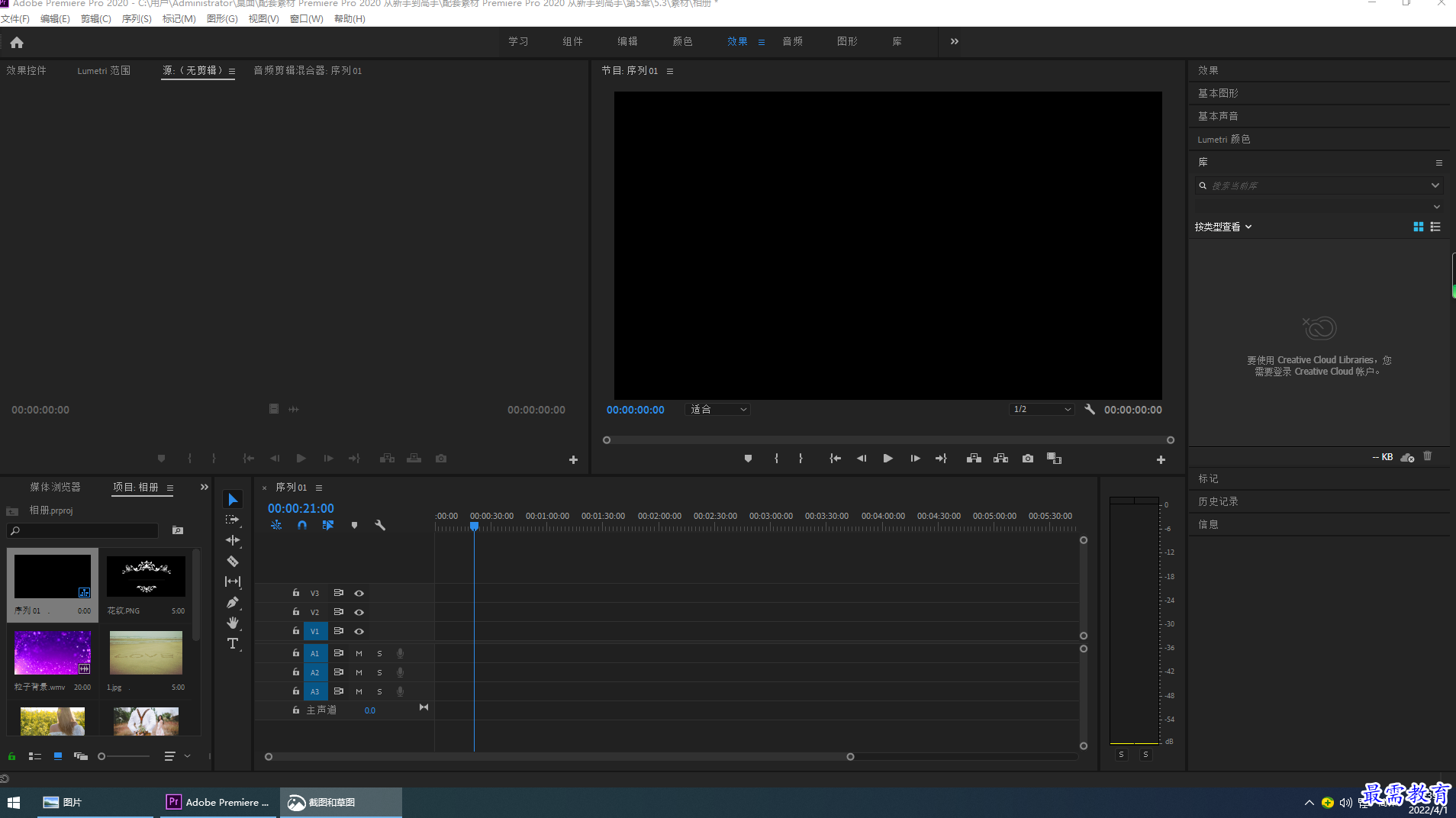Viewport: 1456px width, 818px height.
Task: Open the 文件 menu
Action: click(x=15, y=18)
